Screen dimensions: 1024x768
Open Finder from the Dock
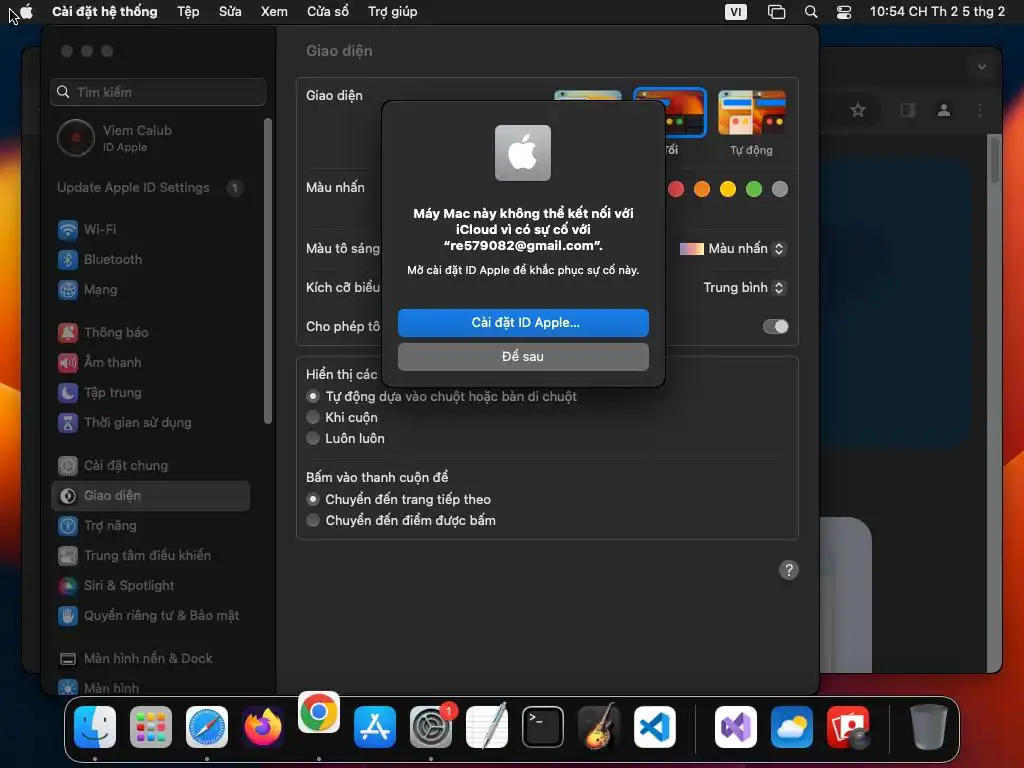tap(95, 727)
